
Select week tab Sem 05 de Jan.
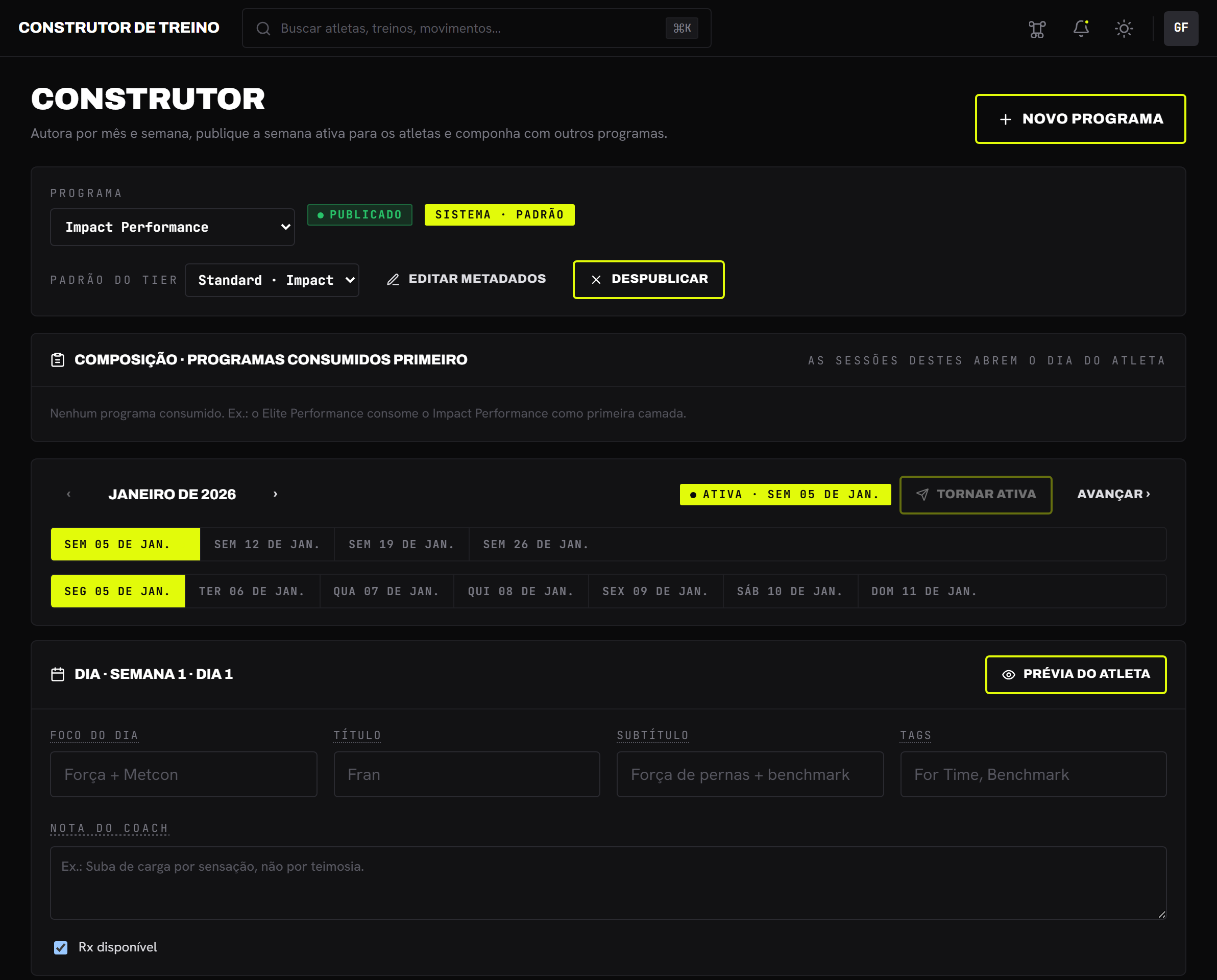click(125, 544)
